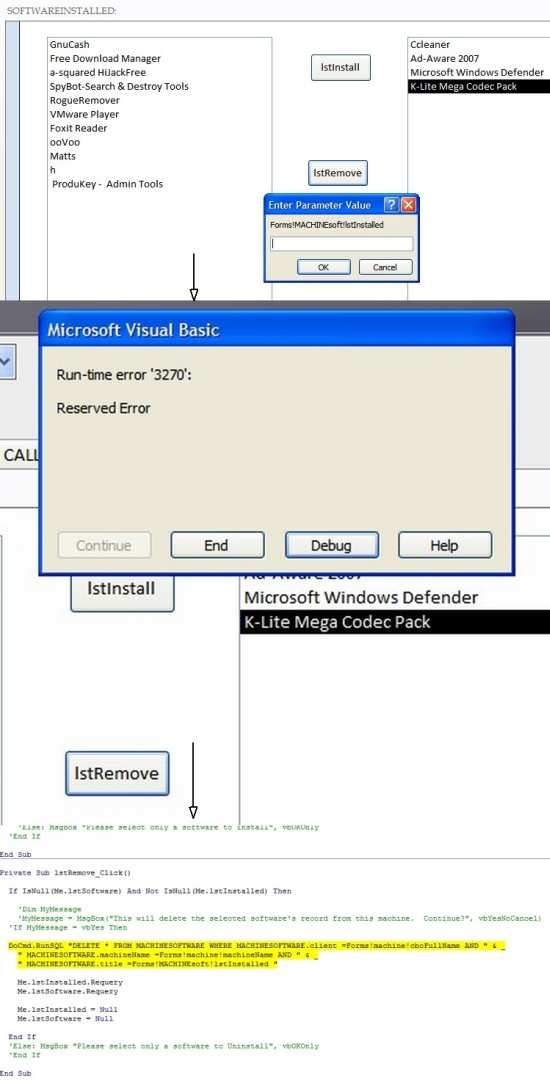This screenshot has height=1083, width=550.
Task: Click the help question mark in Enter Parameter Value
Action: (x=391, y=205)
